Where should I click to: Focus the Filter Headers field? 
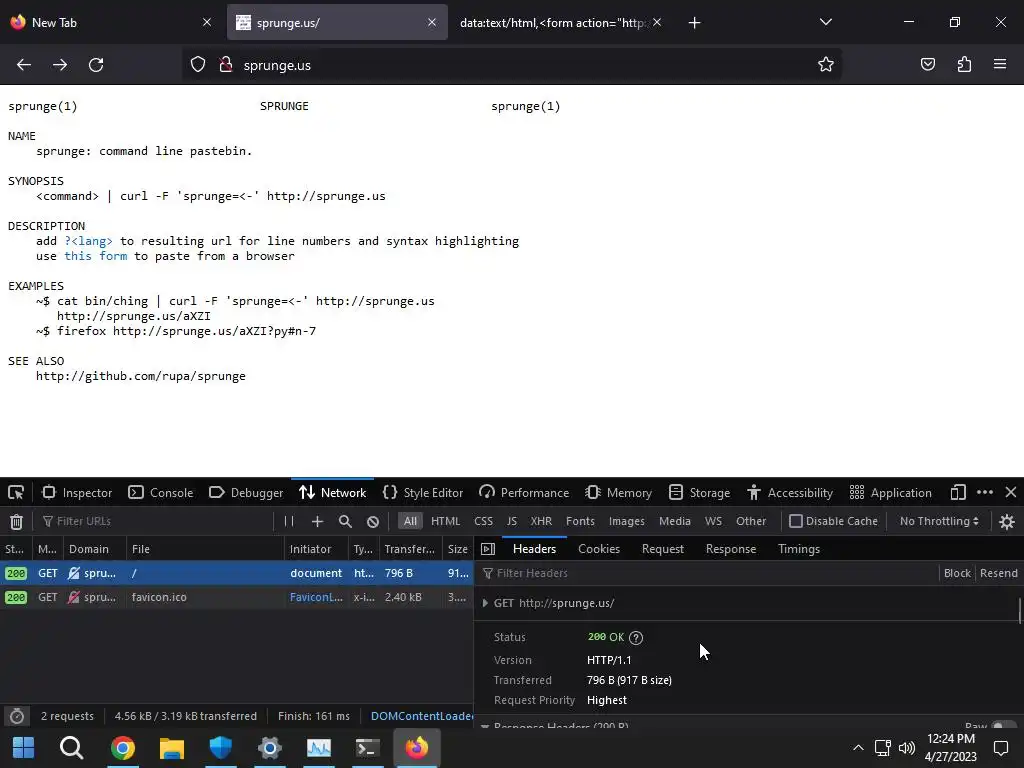pyautogui.click(x=709, y=573)
